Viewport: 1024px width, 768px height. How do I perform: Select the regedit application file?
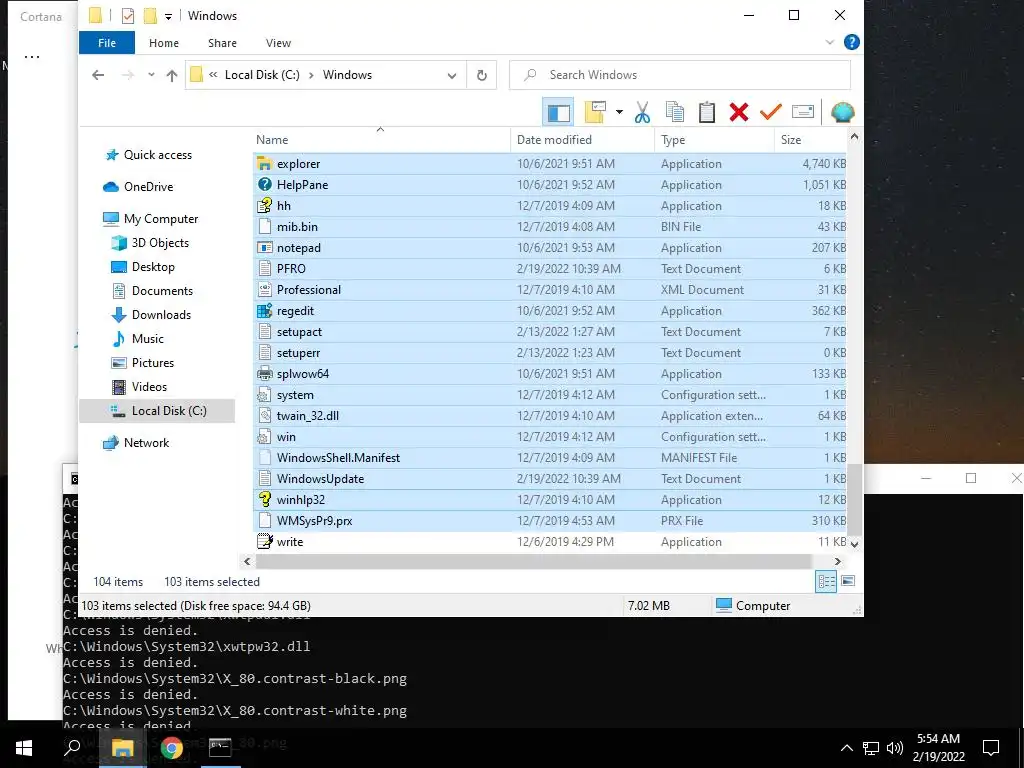[x=549, y=311]
